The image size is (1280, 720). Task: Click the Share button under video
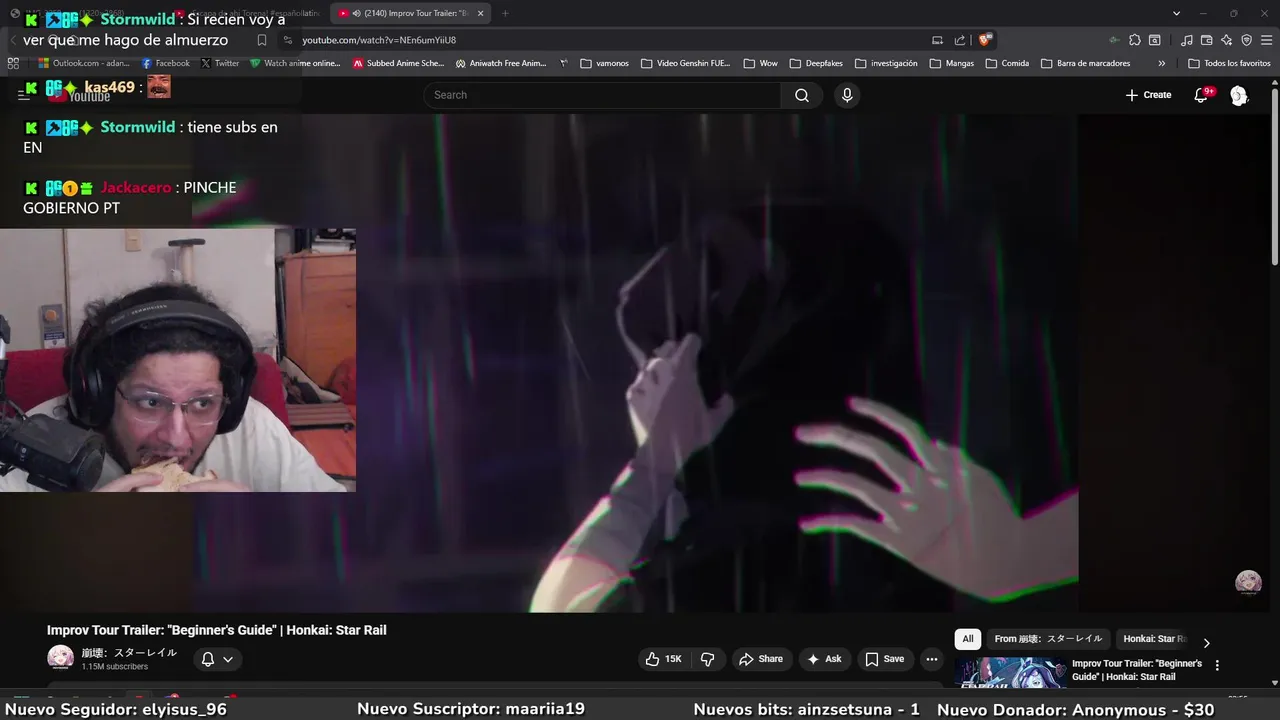point(760,659)
